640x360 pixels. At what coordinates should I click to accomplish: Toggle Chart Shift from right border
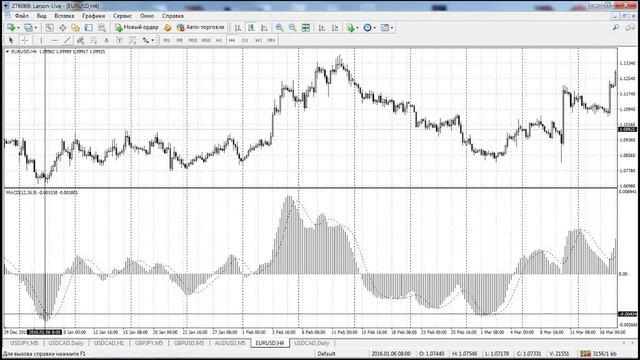tap(335, 28)
